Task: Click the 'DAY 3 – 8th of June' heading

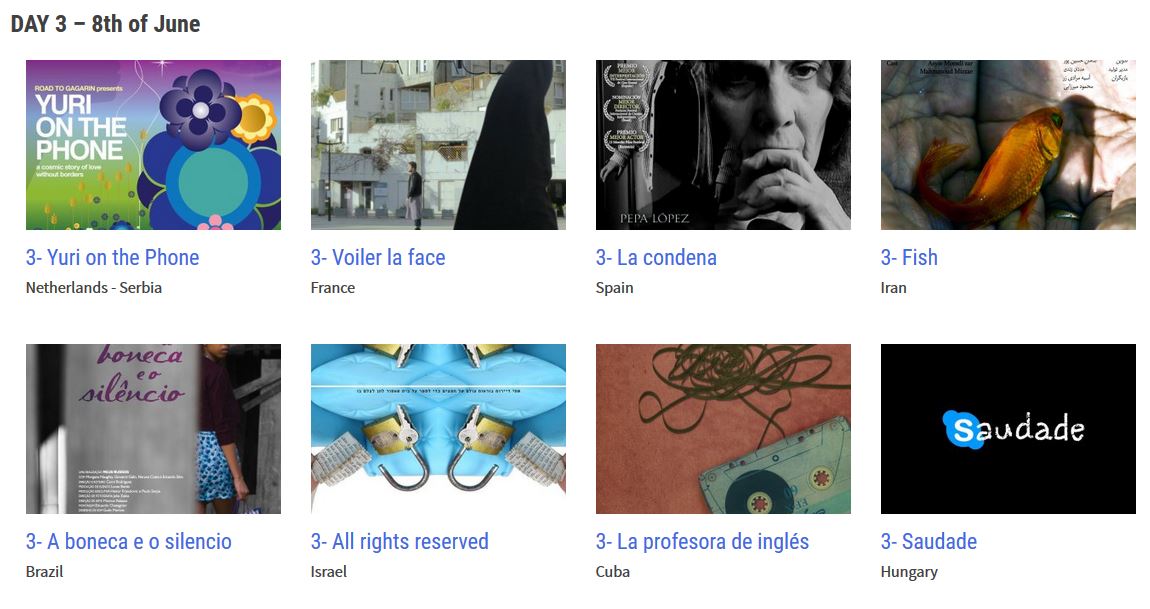Action: coord(106,23)
